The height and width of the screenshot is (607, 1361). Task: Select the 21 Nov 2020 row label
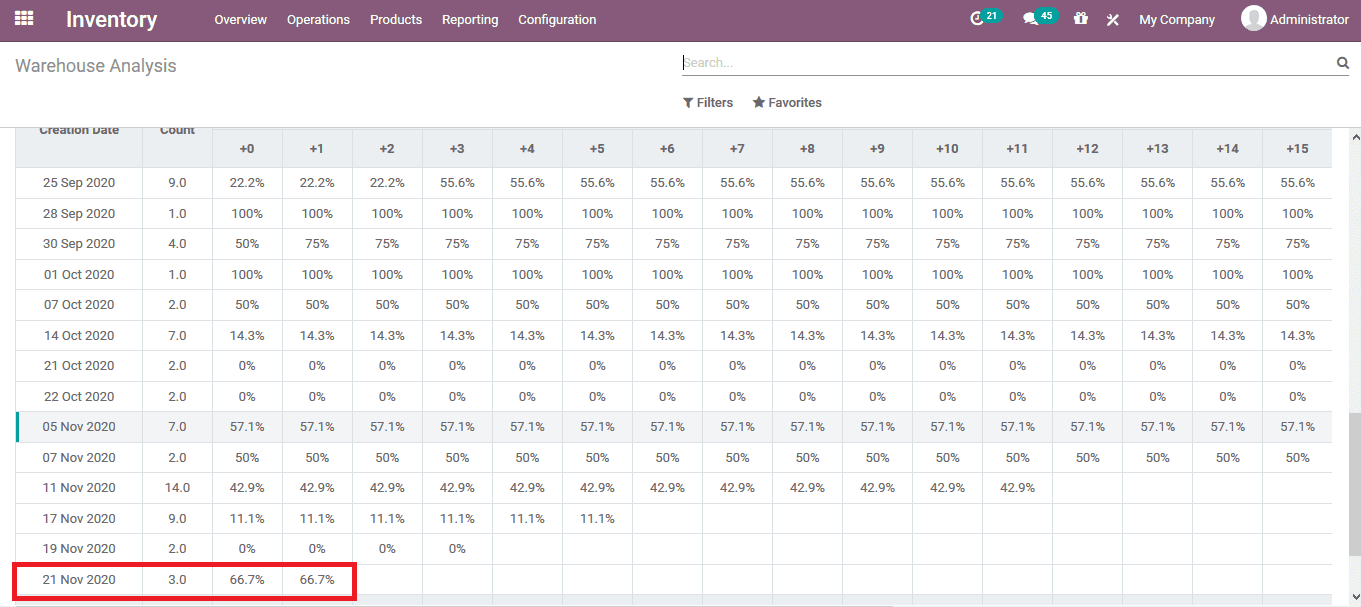pyautogui.click(x=79, y=580)
